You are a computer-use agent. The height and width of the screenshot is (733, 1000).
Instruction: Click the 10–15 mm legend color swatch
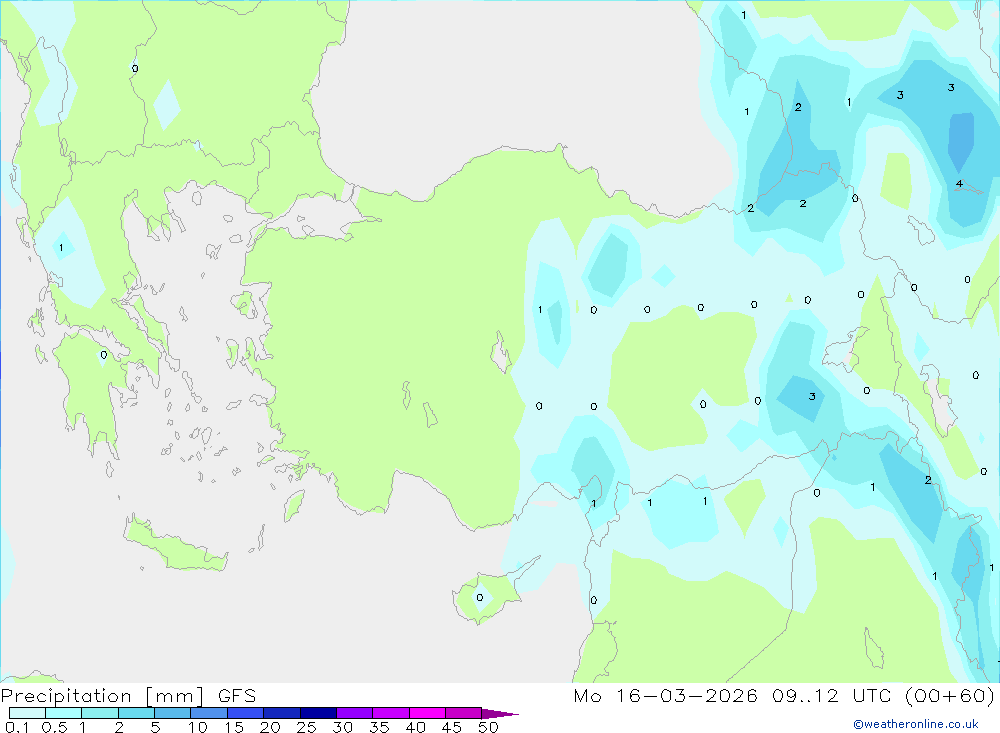pos(209,713)
